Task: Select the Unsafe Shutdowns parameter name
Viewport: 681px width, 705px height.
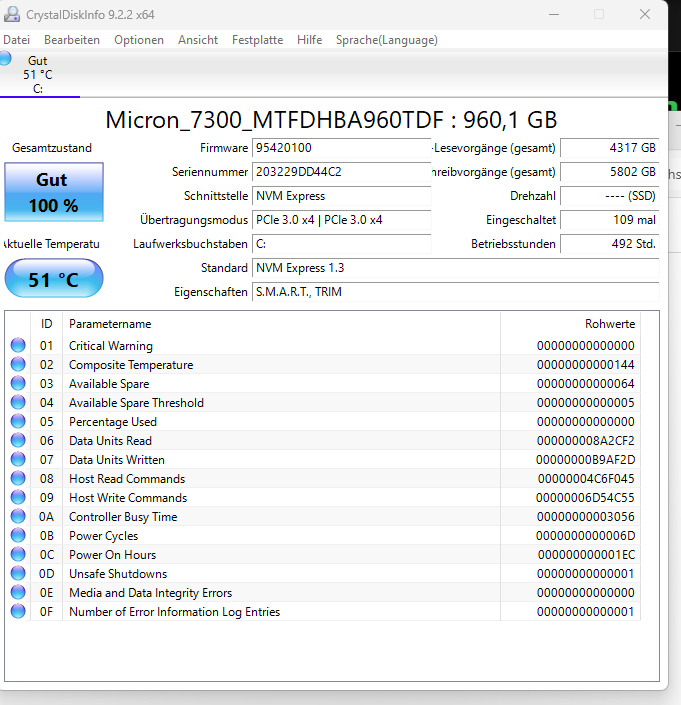Action: click(118, 574)
